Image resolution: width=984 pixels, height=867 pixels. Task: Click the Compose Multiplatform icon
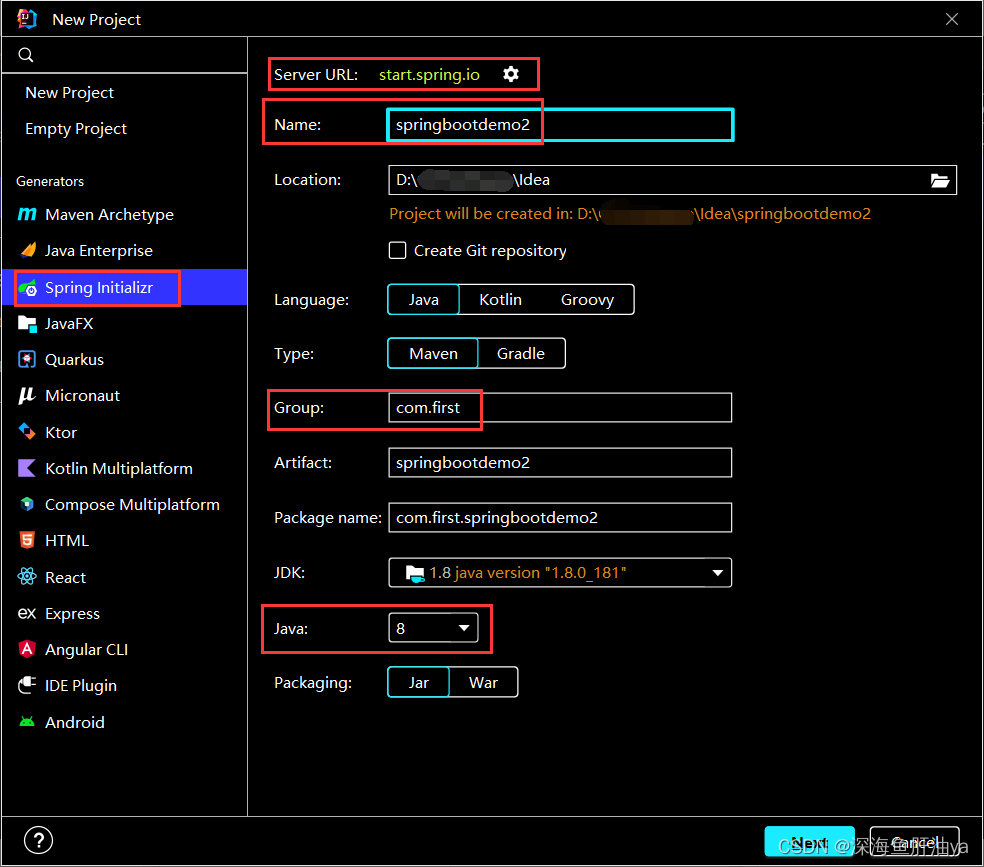(x=27, y=504)
